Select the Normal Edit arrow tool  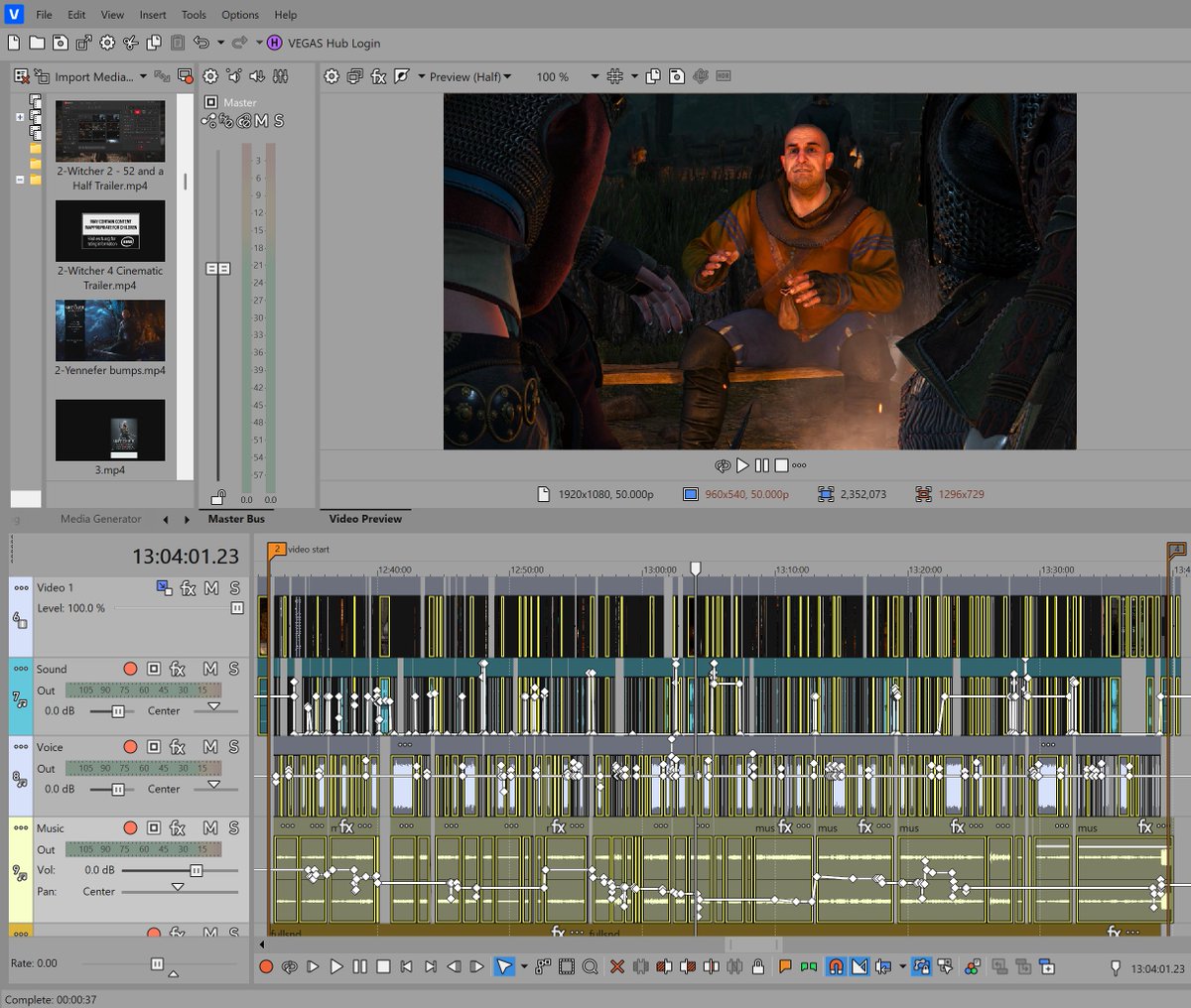(504, 966)
